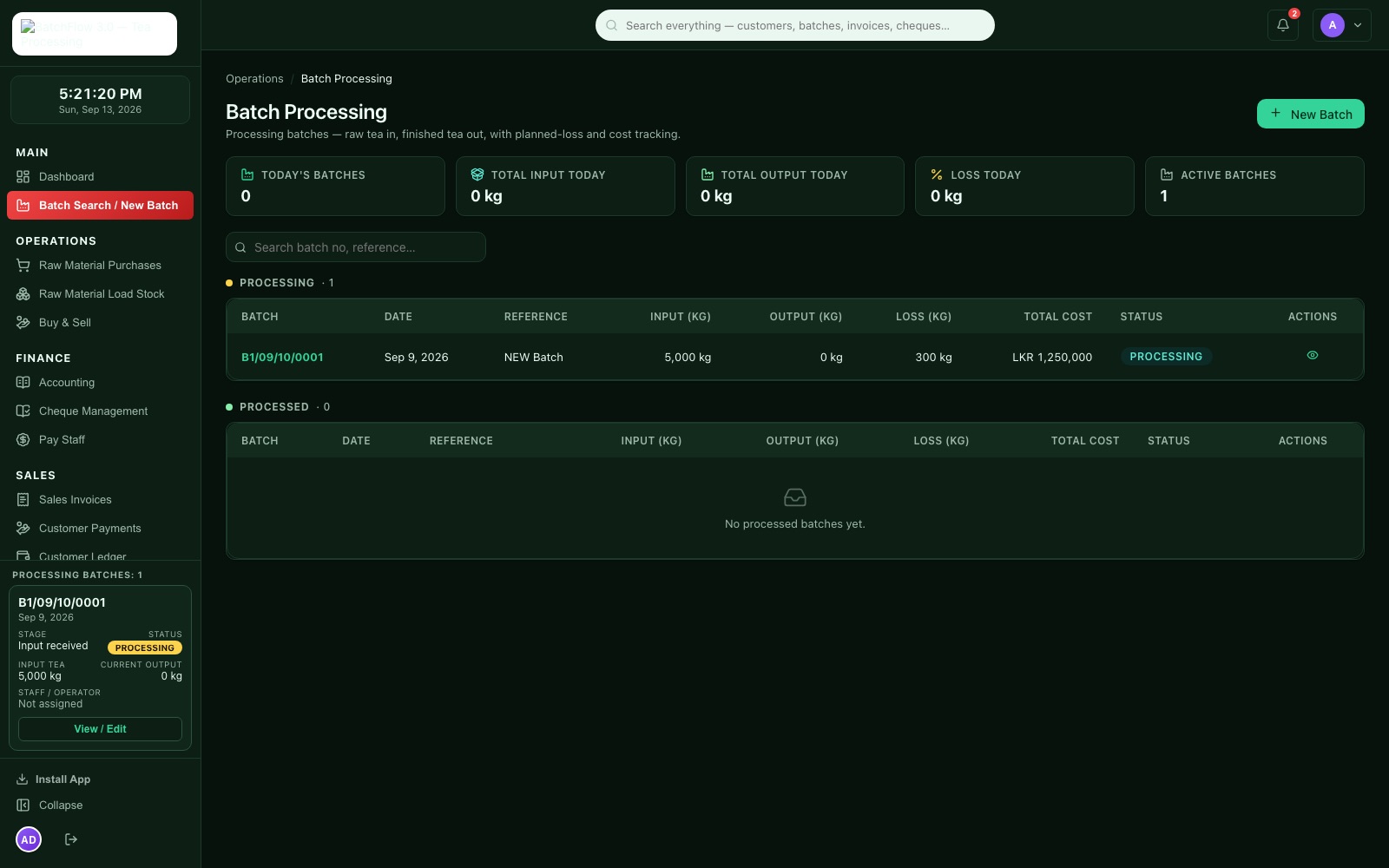Click the Today's Batches stat card icon

pyautogui.click(x=247, y=174)
